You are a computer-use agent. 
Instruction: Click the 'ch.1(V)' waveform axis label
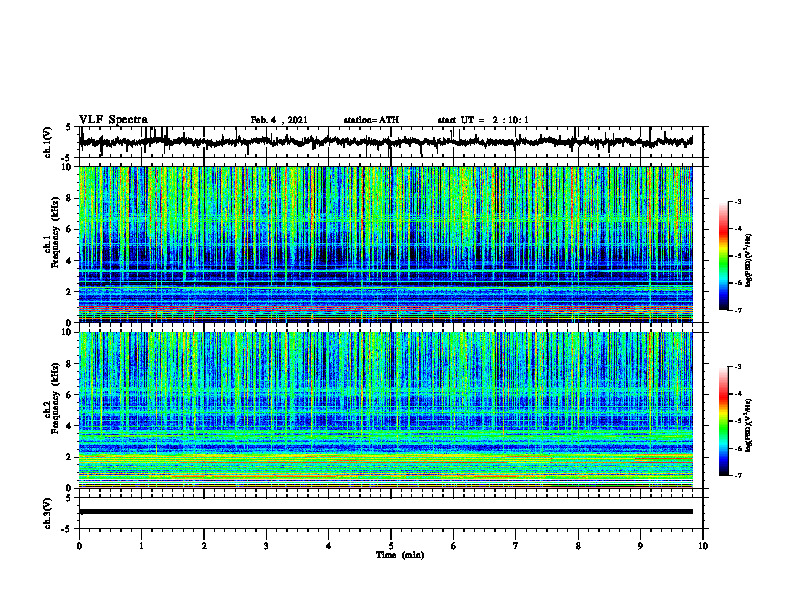pyautogui.click(x=48, y=142)
